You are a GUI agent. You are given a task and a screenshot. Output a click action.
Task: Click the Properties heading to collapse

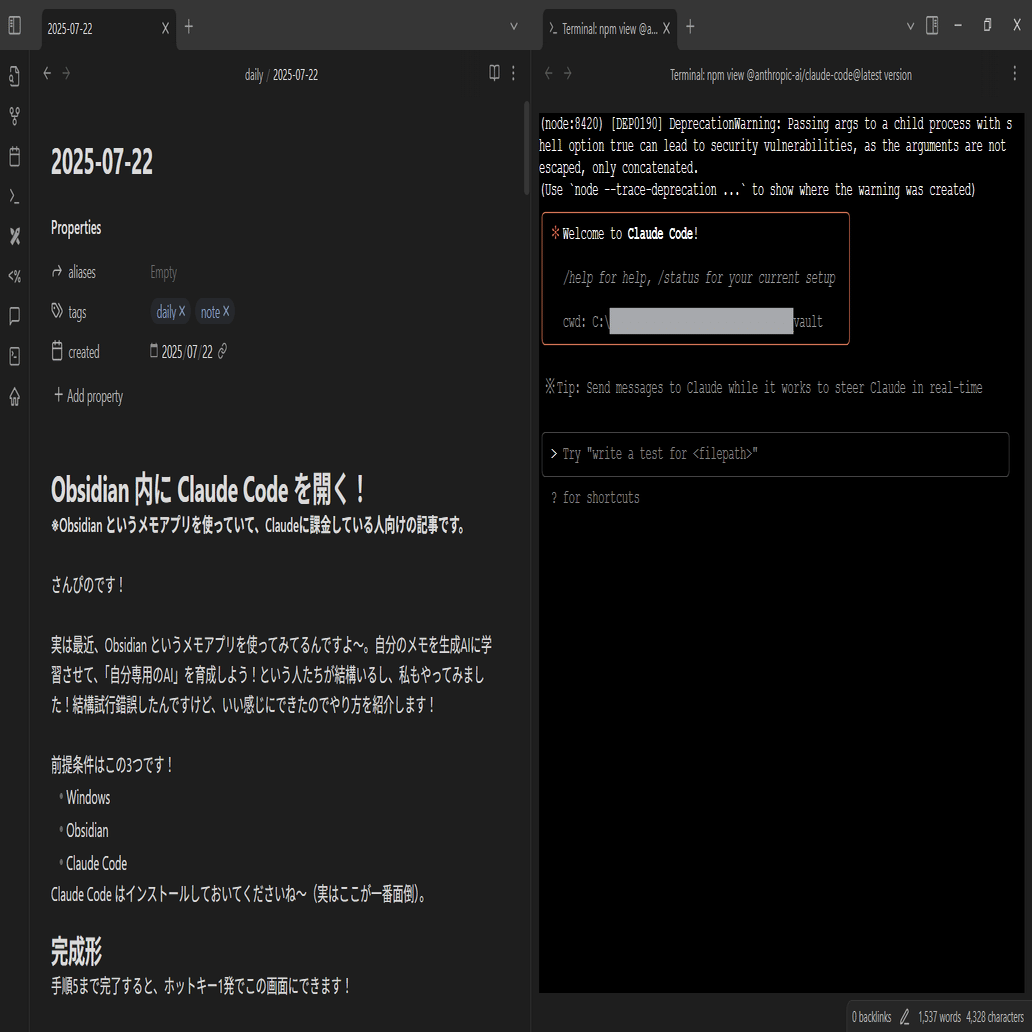click(76, 228)
